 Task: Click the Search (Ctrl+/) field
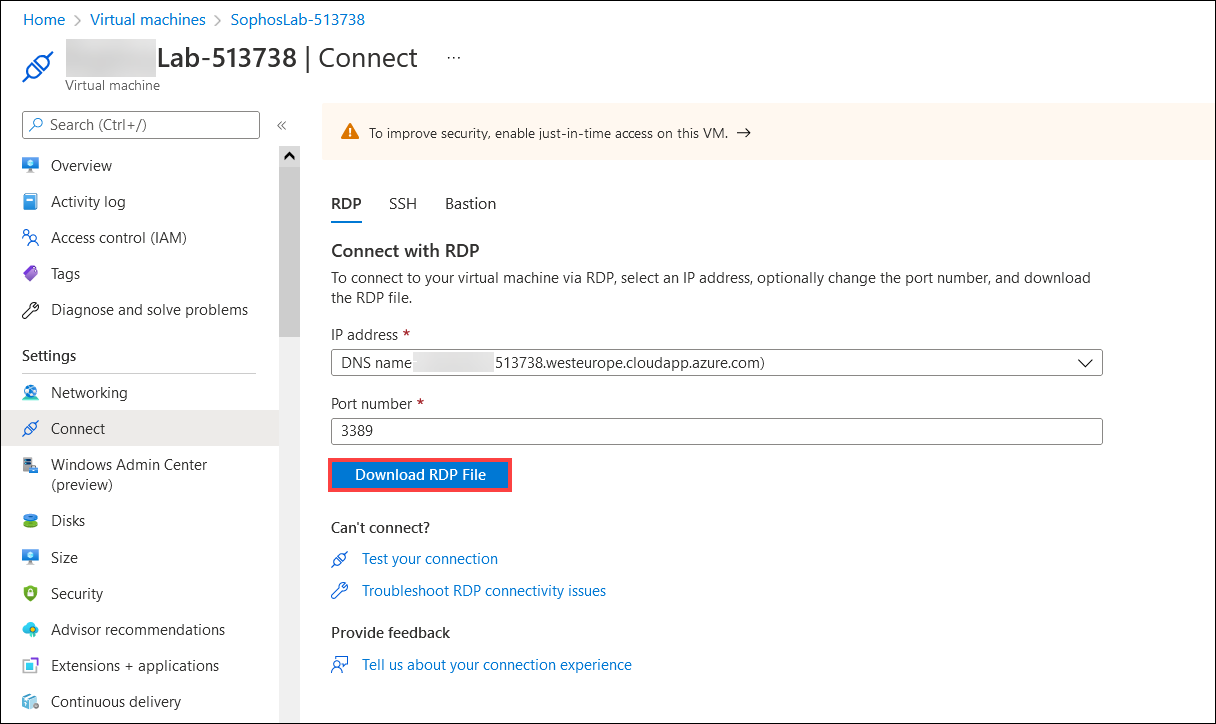[141, 125]
